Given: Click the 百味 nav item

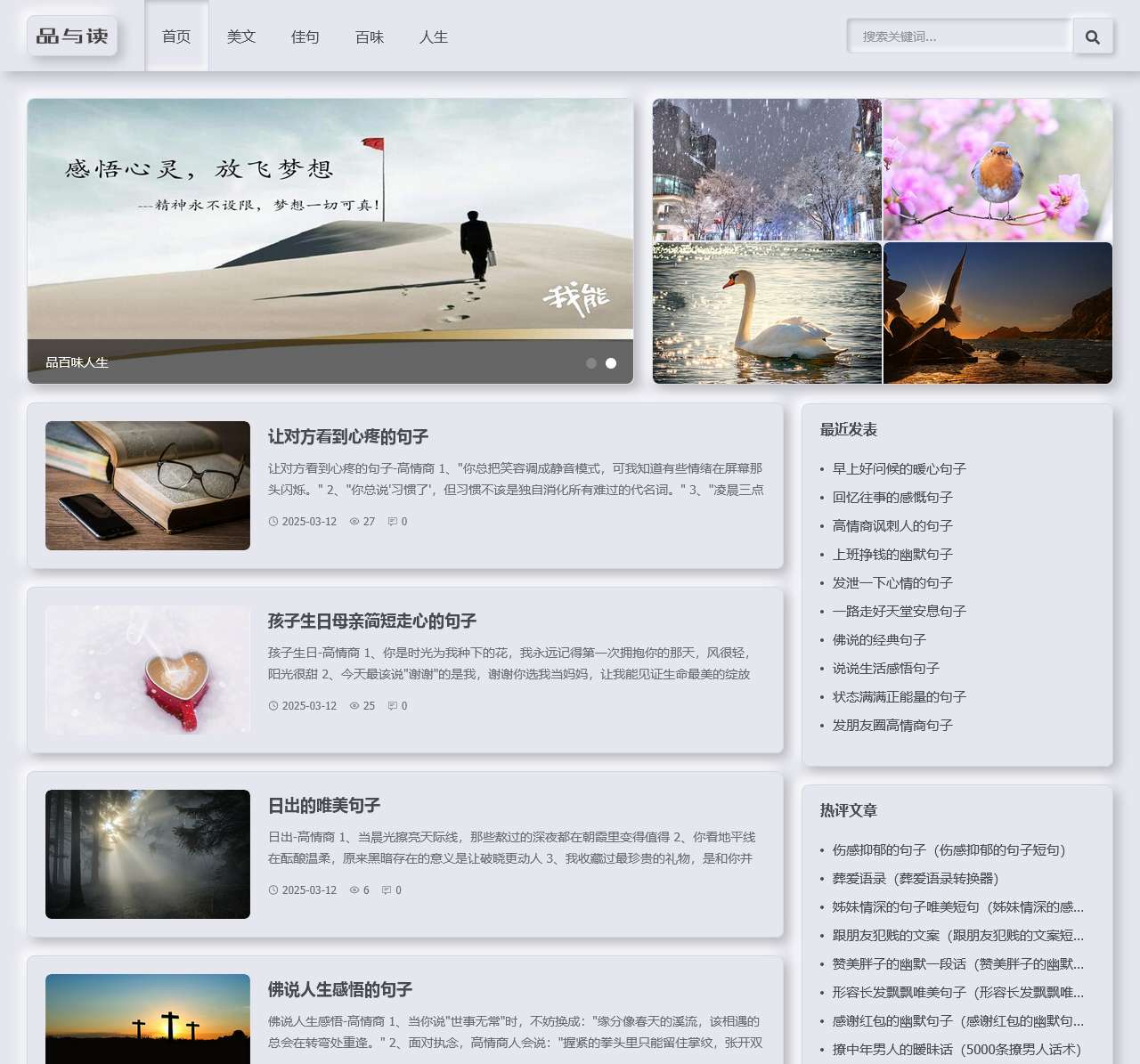Looking at the screenshot, I should point(370,37).
